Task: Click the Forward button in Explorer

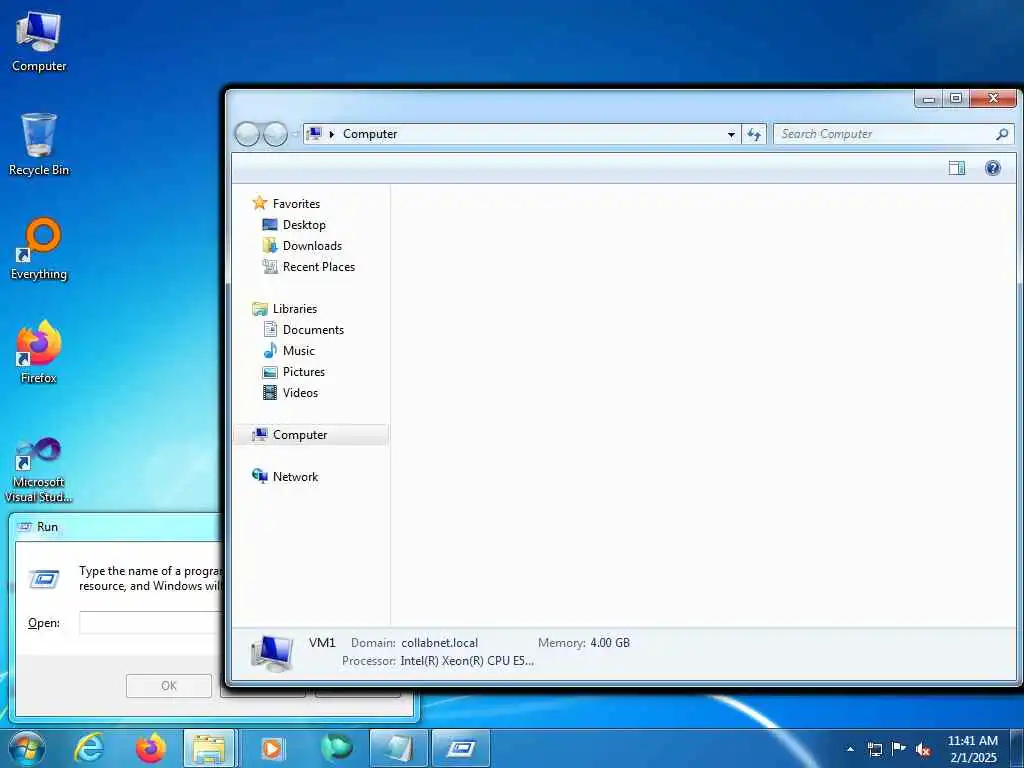Action: [x=275, y=135]
